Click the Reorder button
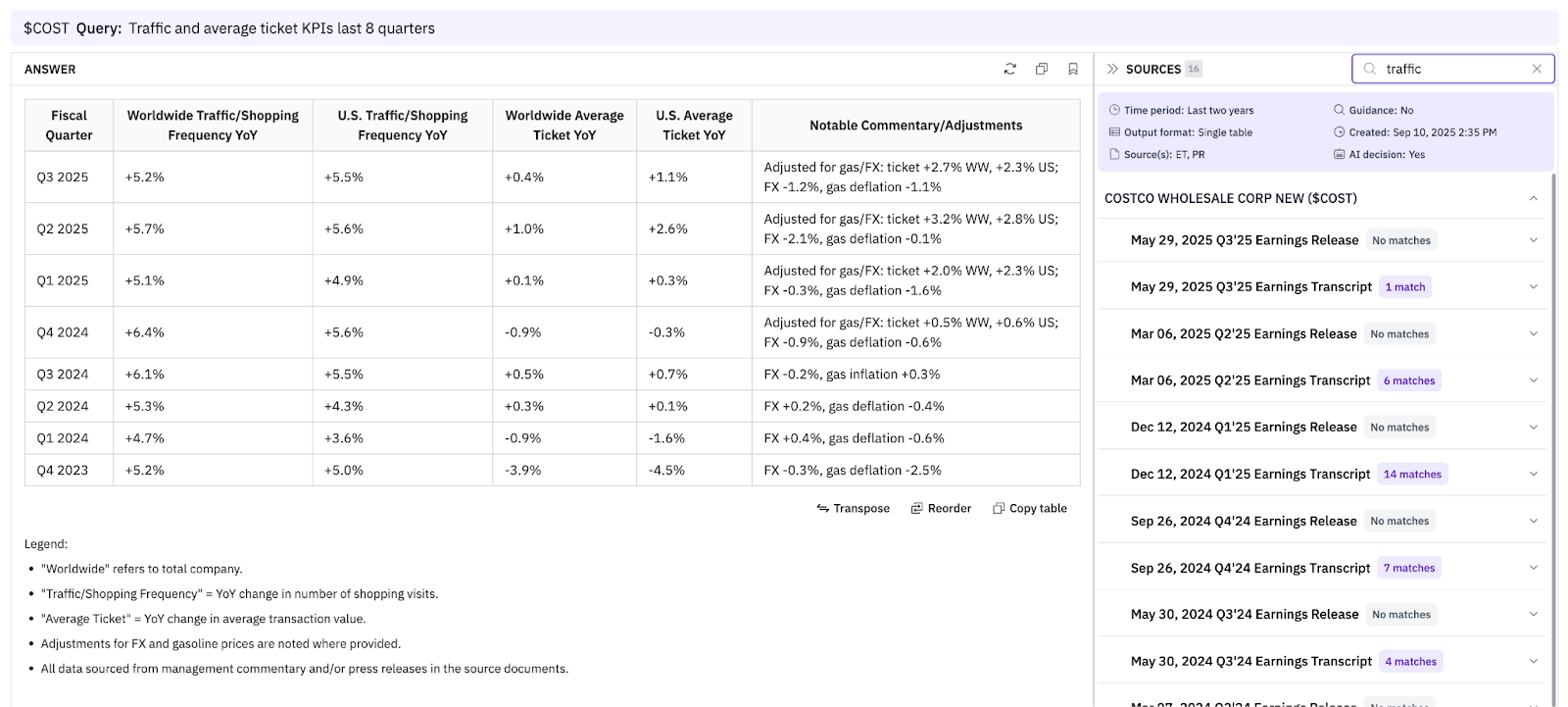 (x=941, y=508)
